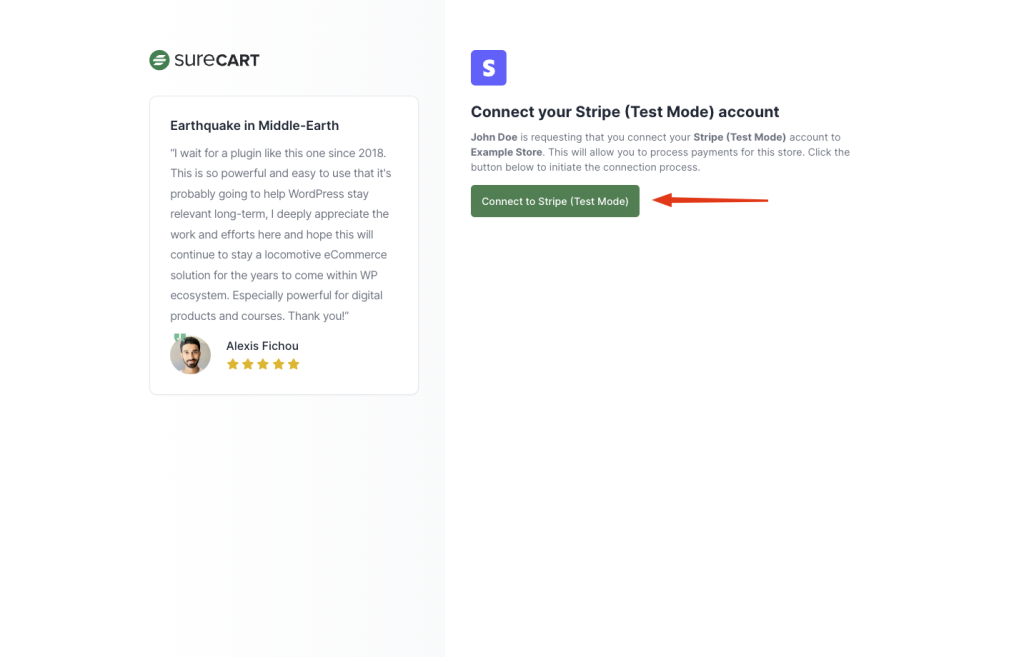Click bold Stripe (Test Mode) in the description
Screen dimensions: 1024x657
[x=739, y=137]
